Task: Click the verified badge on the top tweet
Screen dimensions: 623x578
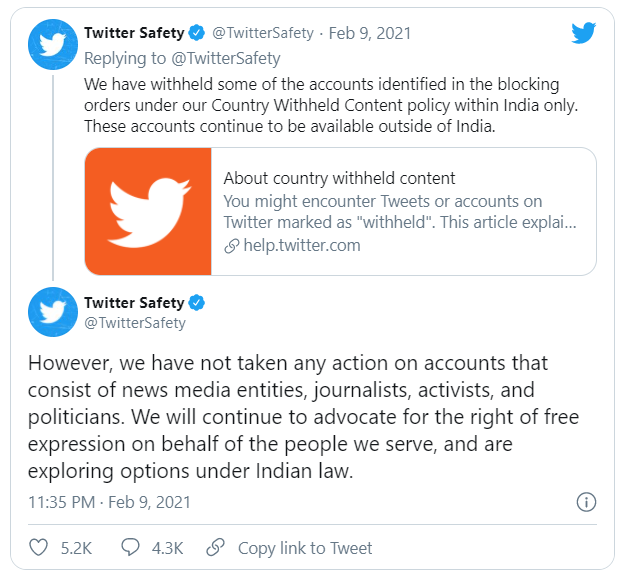Action: (x=198, y=33)
